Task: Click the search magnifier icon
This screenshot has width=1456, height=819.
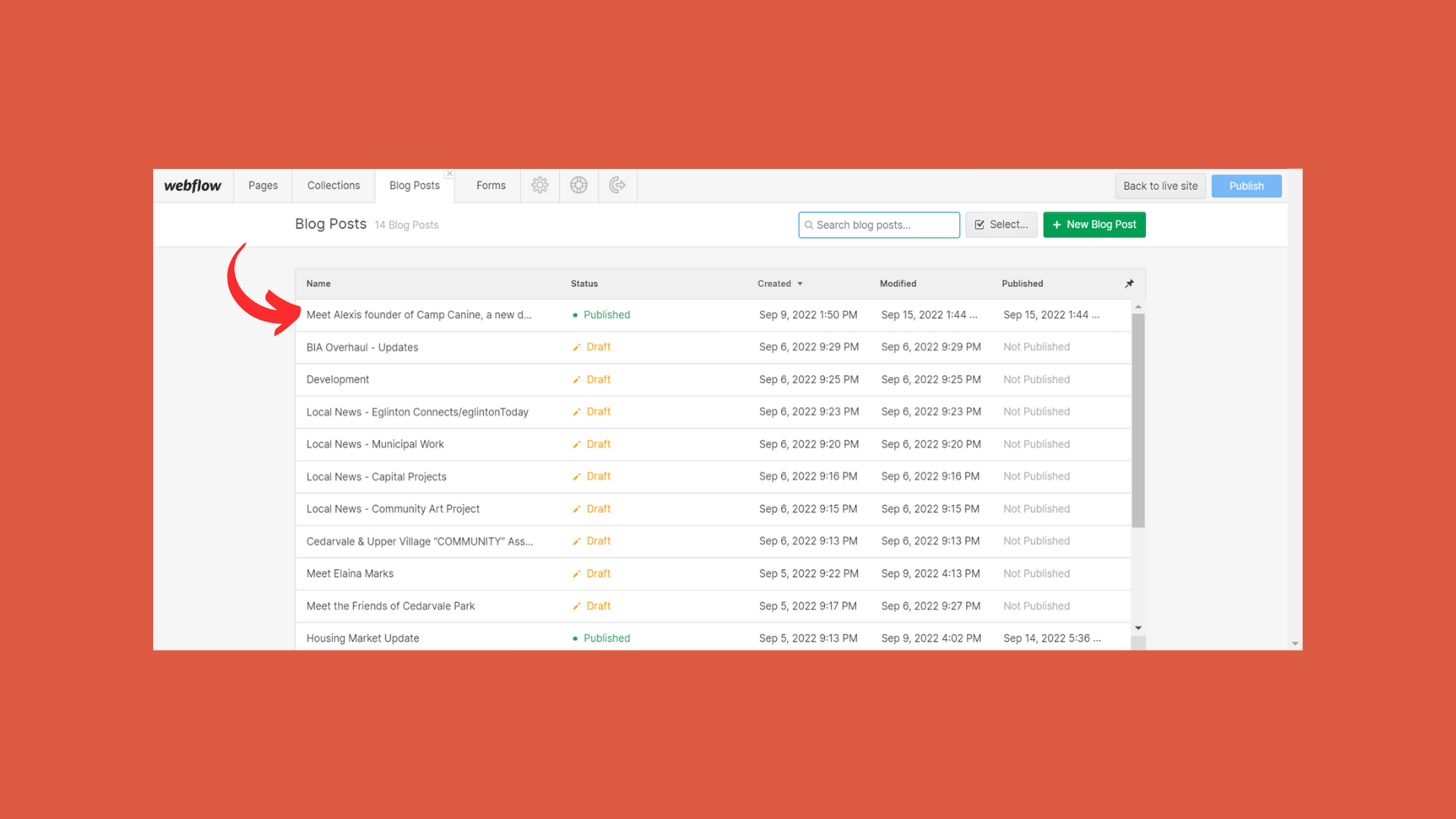Action: pyautogui.click(x=808, y=225)
